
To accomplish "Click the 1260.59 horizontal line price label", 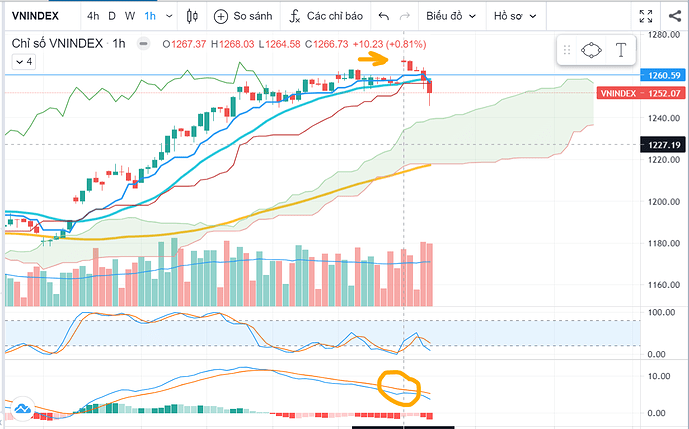I will [x=664, y=75].
